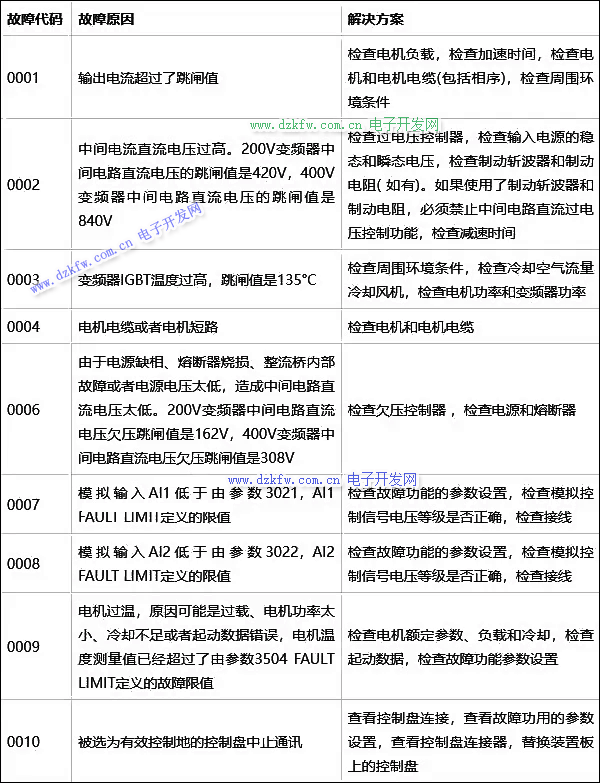Screen dimensions: 600x783
Task: Click fault code 0008 cell
Action: (24, 564)
